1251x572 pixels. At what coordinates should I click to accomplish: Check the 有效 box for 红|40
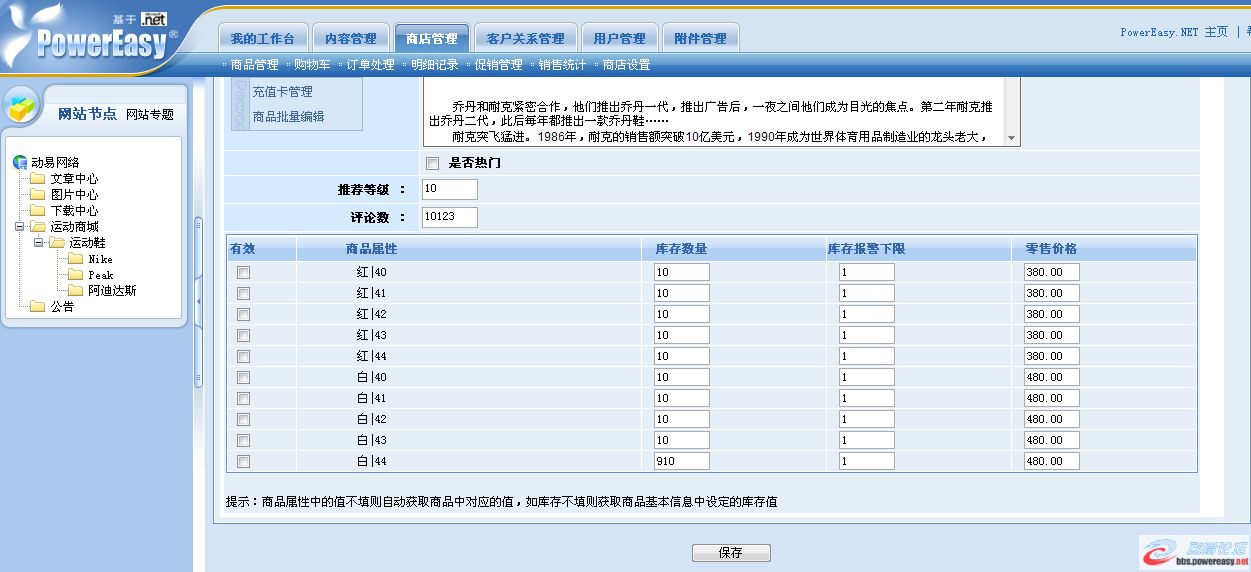coord(243,272)
